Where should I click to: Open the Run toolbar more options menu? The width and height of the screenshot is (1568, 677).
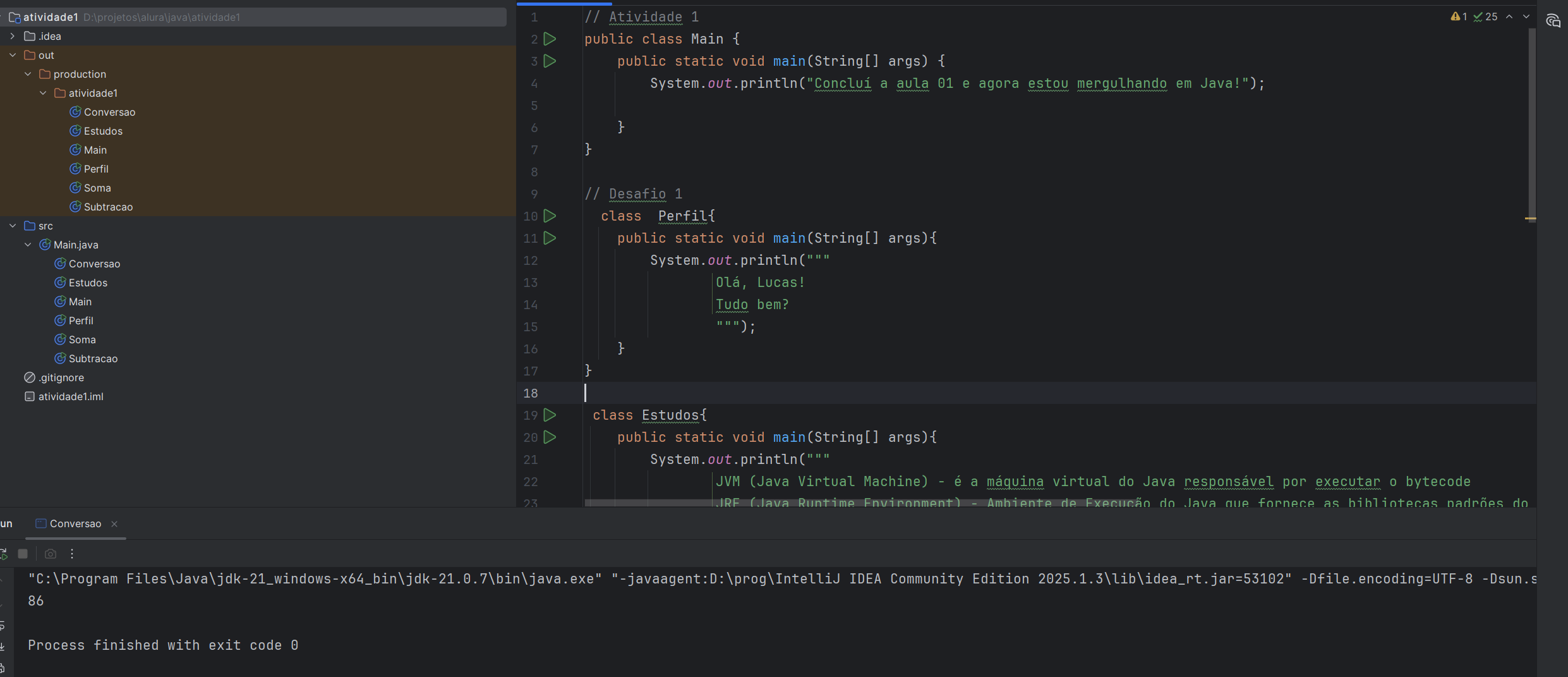[x=72, y=554]
